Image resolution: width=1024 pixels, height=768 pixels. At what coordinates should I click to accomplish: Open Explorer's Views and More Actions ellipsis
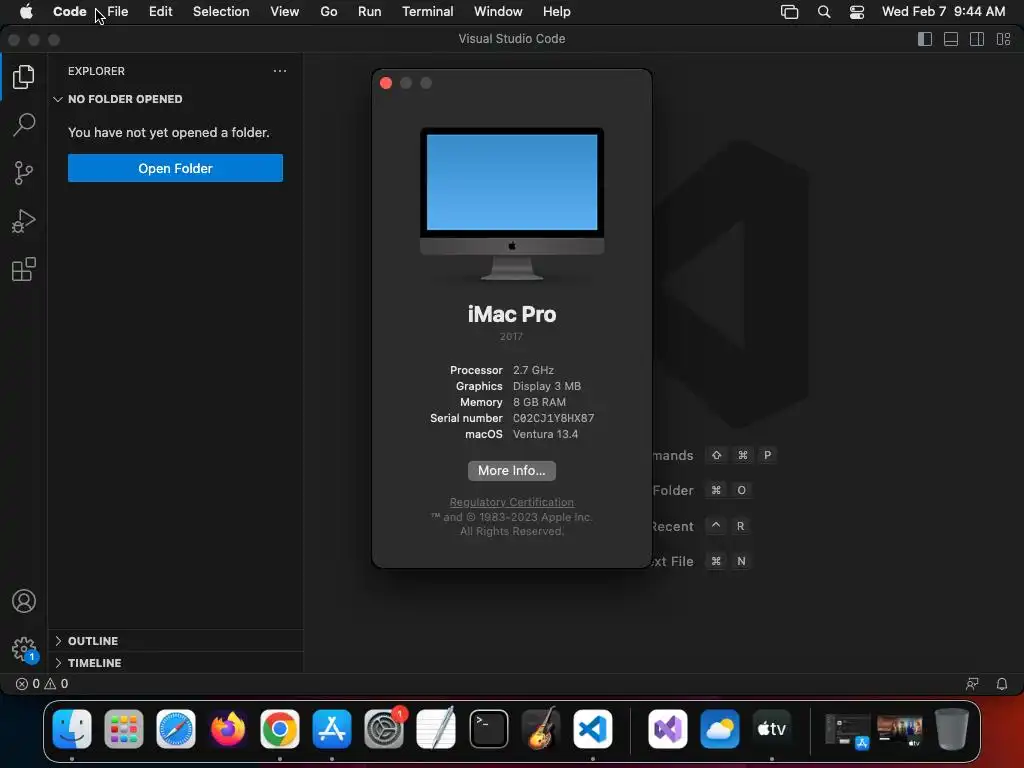coord(280,71)
